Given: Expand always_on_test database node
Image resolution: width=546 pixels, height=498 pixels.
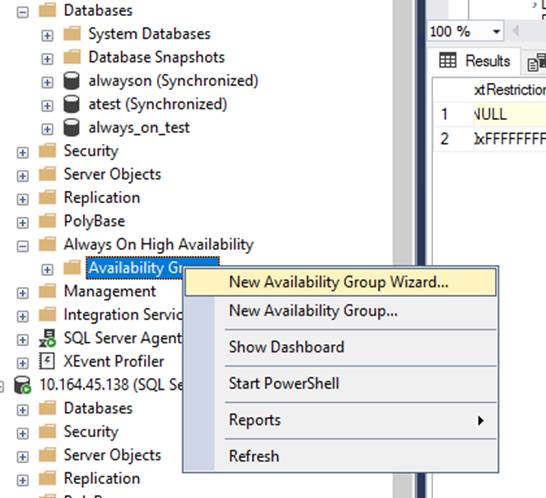Looking at the screenshot, I should 47,129.
